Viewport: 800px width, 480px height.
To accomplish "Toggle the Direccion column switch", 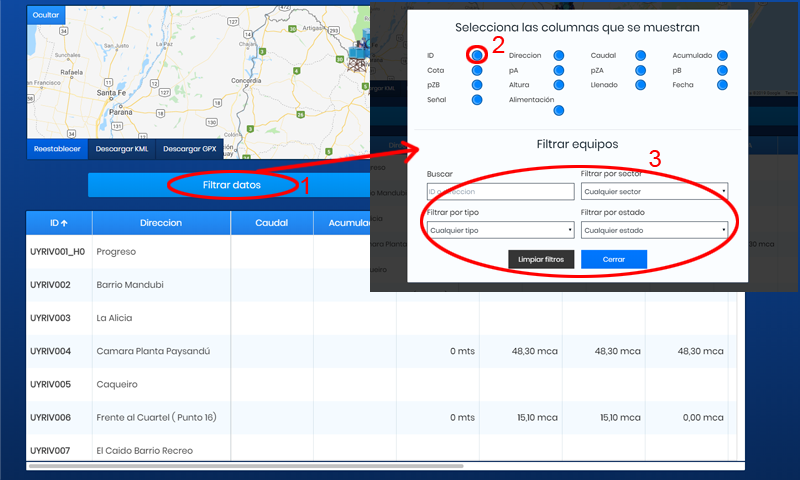I will 558,56.
